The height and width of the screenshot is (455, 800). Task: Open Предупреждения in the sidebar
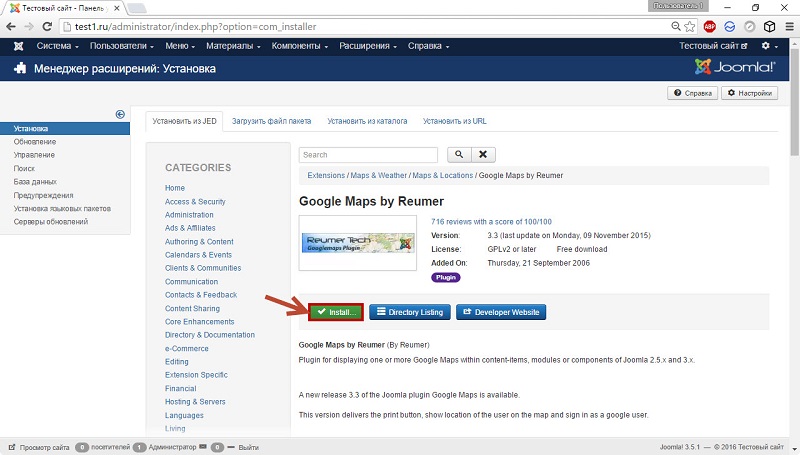point(43,195)
